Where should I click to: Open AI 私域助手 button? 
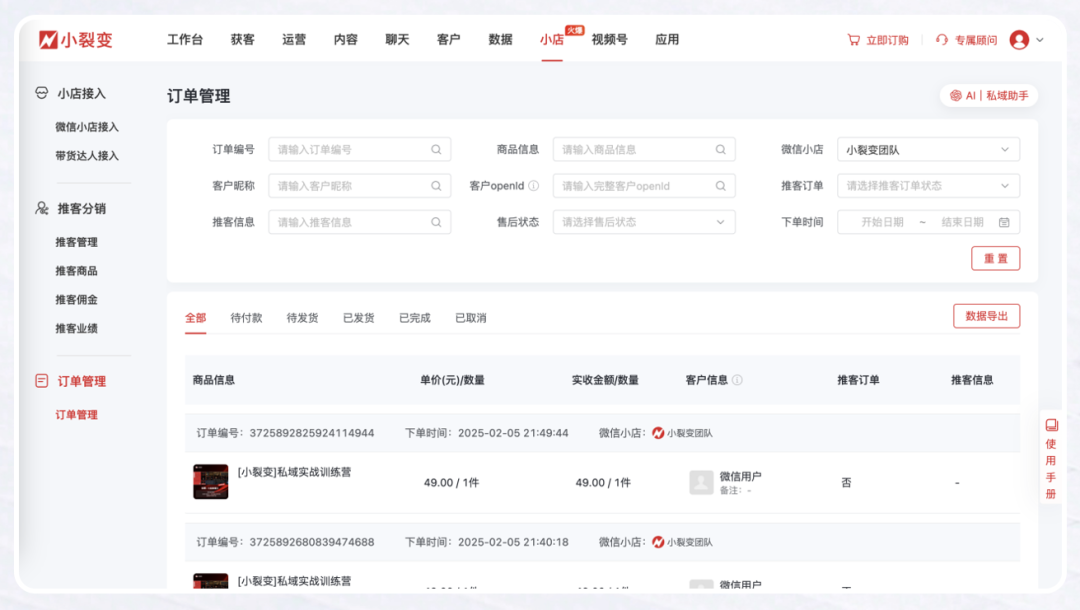989,96
